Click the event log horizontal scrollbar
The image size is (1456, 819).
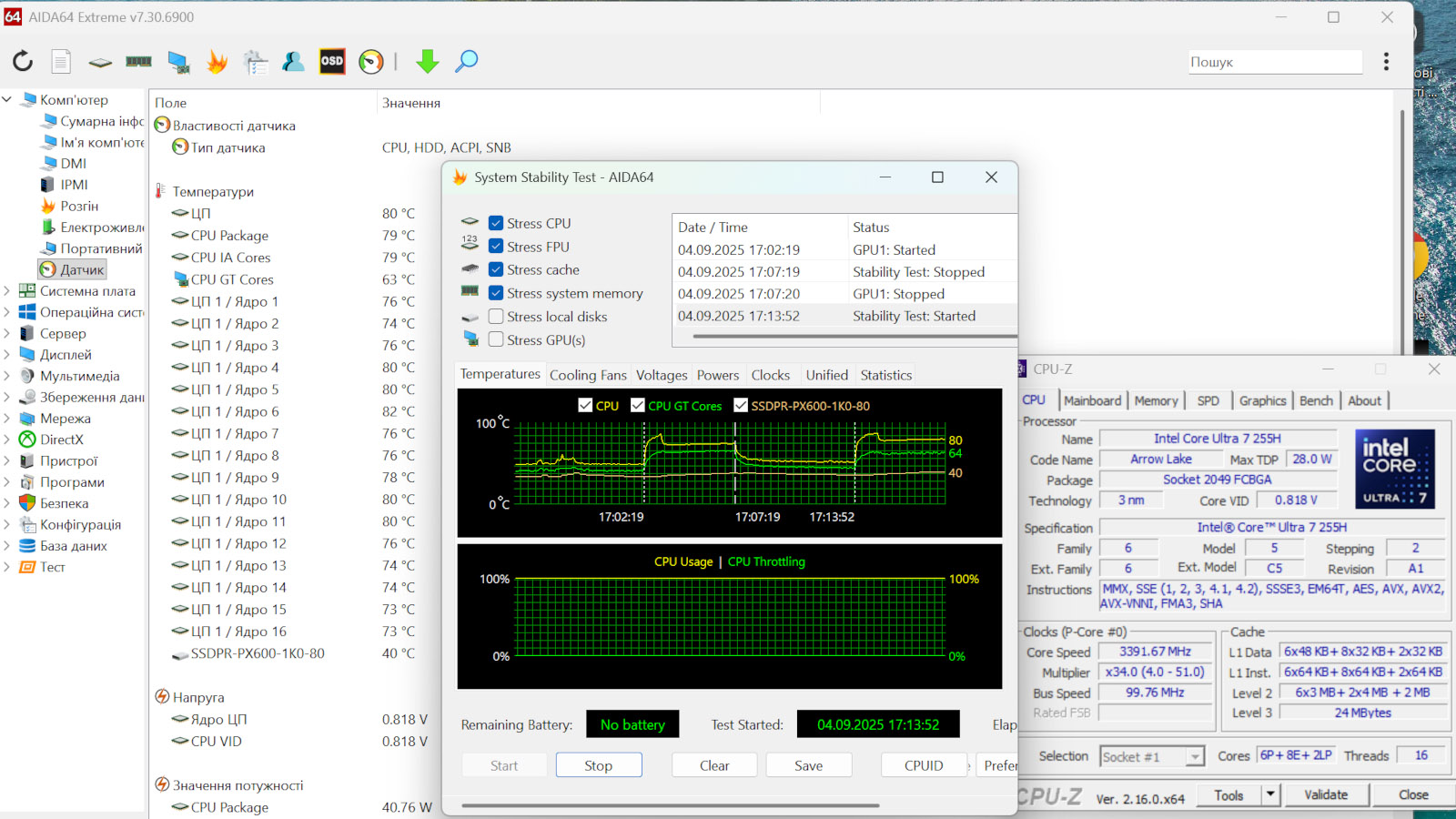[854, 336]
